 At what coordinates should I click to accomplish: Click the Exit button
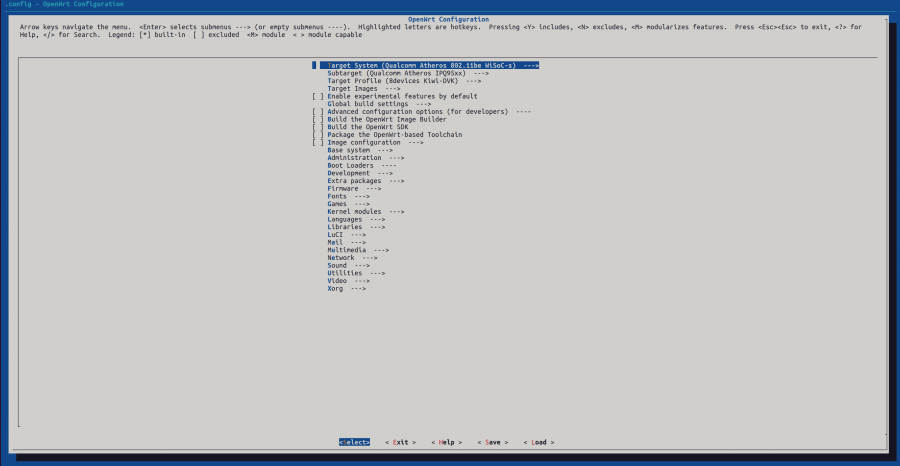401,442
